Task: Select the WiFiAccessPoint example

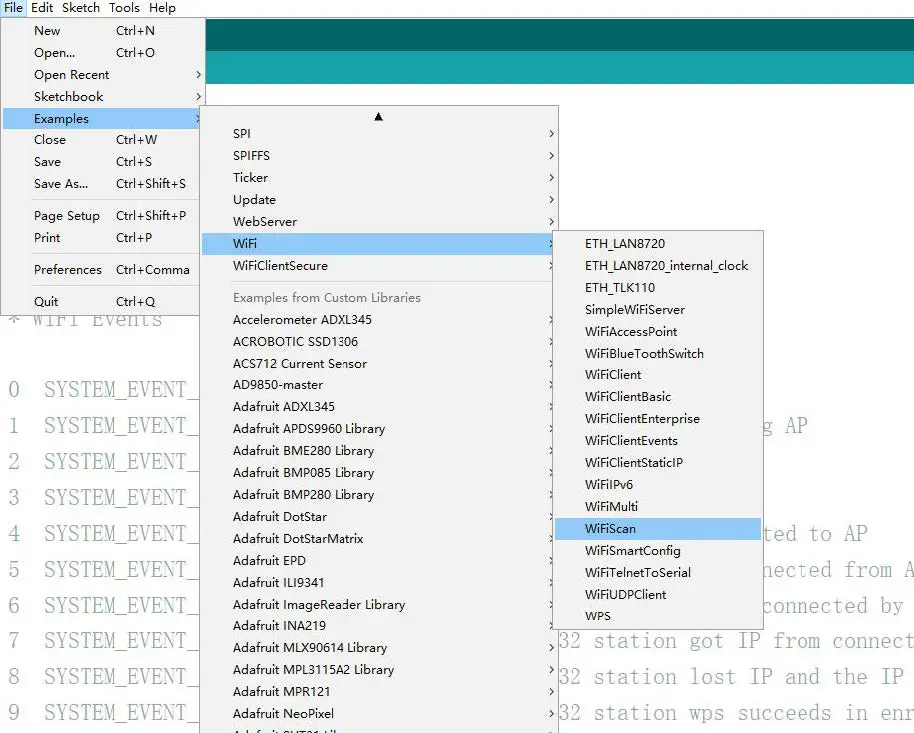Action: pyautogui.click(x=633, y=331)
